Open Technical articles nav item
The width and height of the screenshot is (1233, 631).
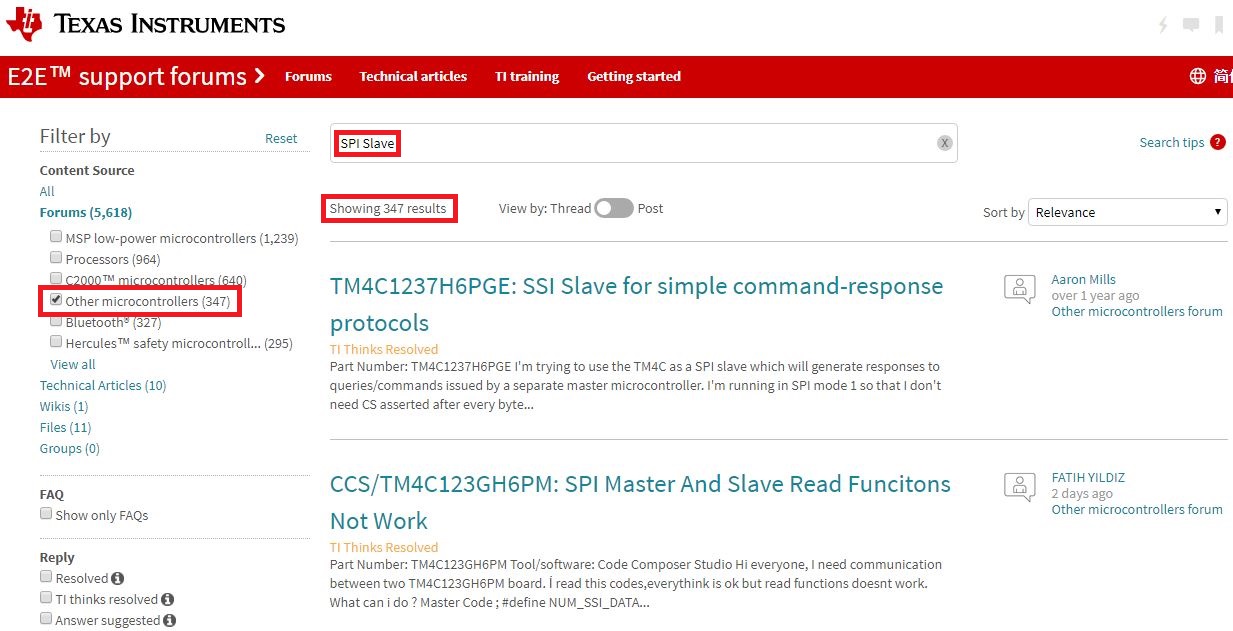click(x=413, y=76)
